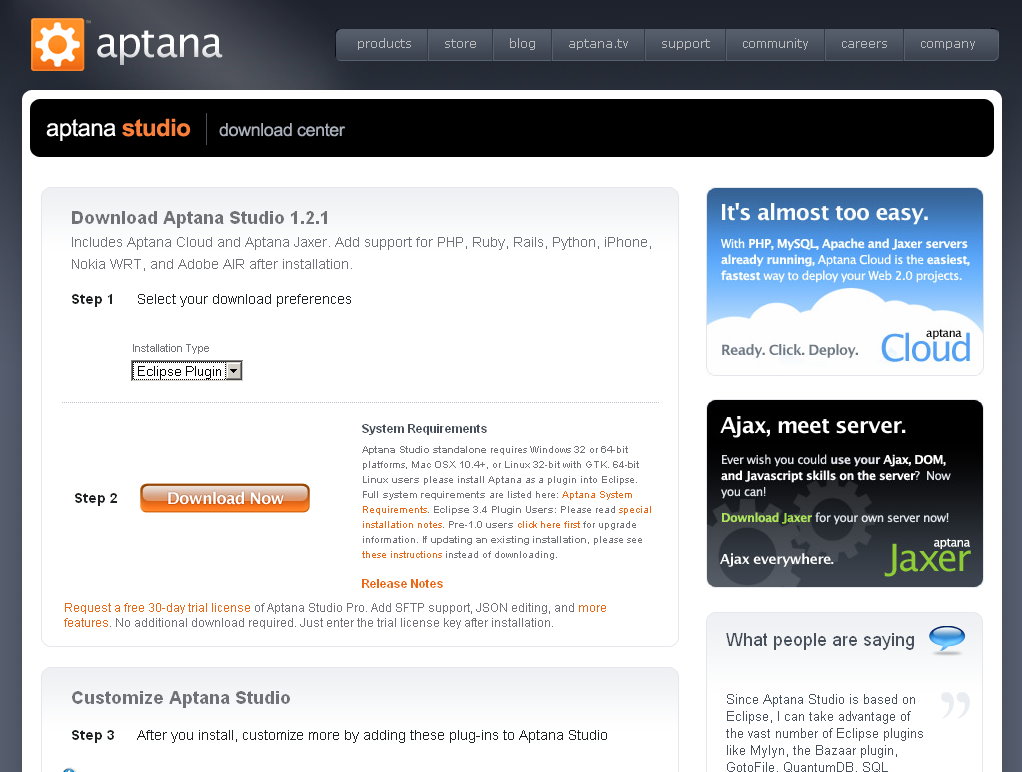Open the products menu
Screen dimensions: 1022x772
(383, 44)
